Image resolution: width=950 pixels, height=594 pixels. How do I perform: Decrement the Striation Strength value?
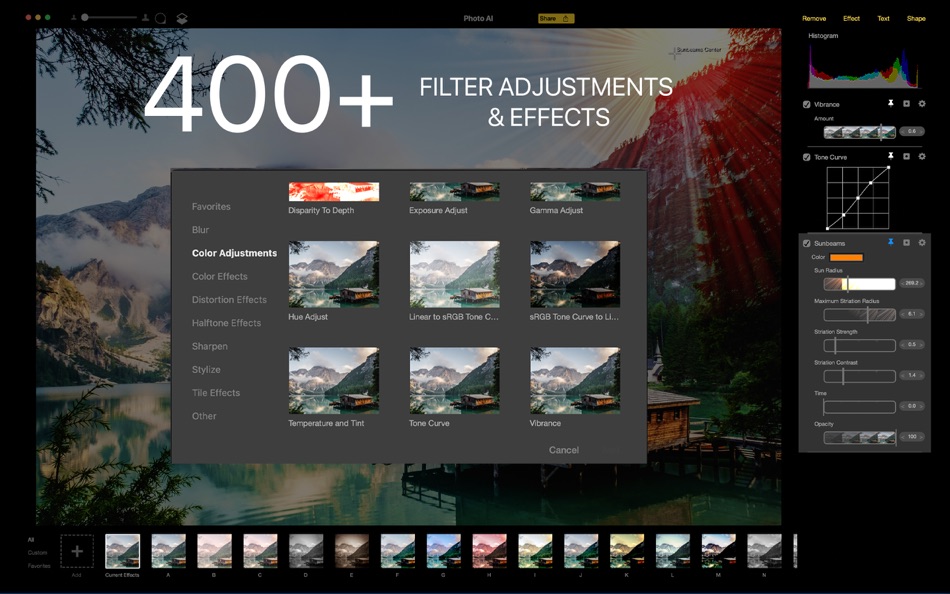tap(904, 345)
